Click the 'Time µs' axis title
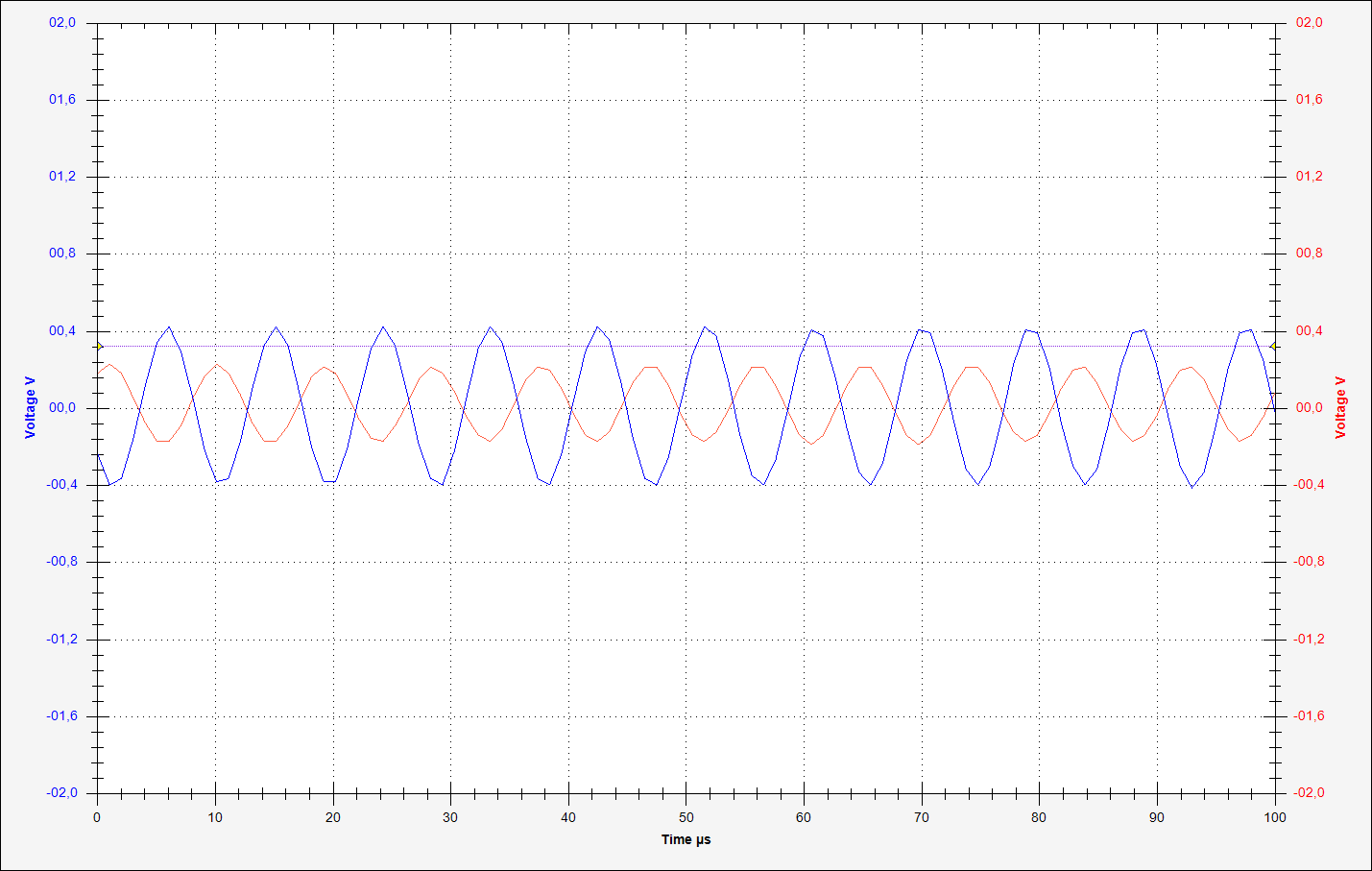 (x=686, y=839)
